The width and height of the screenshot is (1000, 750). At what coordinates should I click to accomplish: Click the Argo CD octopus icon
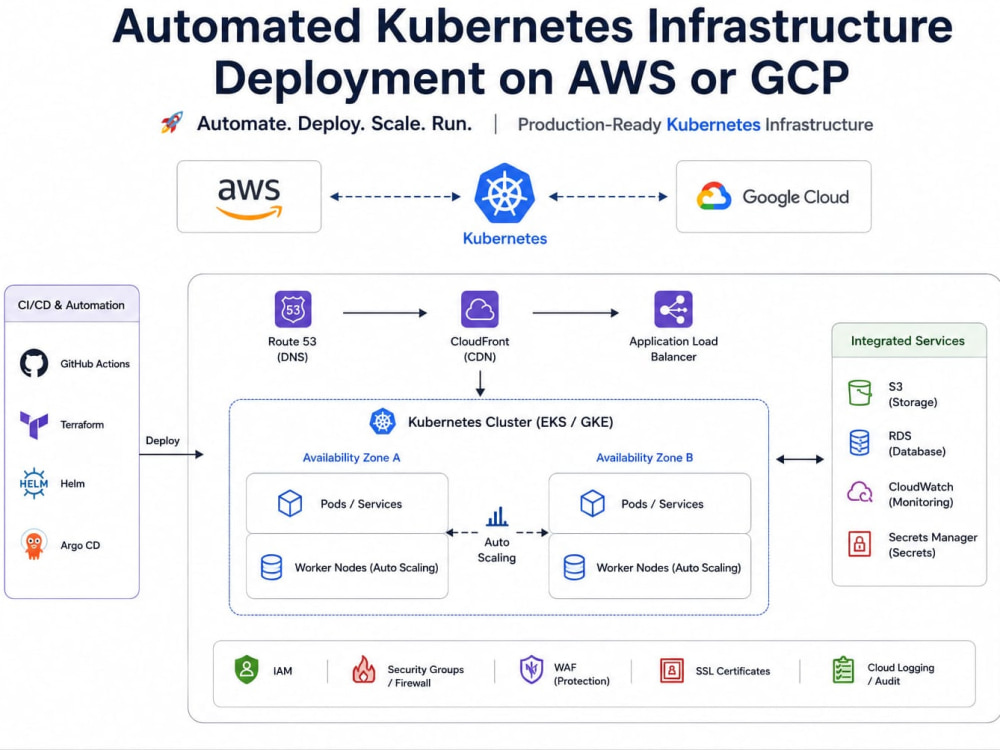pyautogui.click(x=34, y=545)
